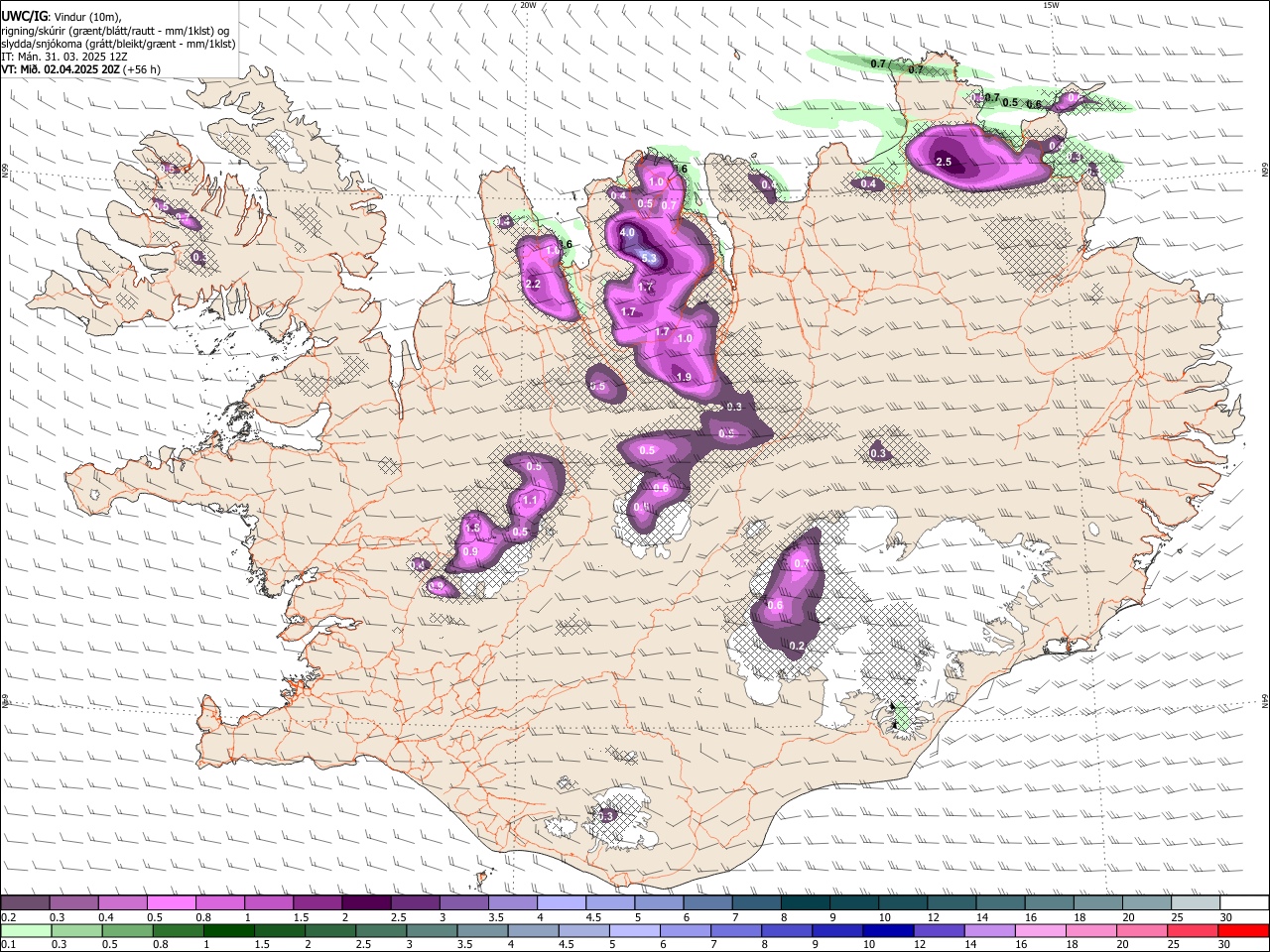Click the '1.9' precipitation value on the map
This screenshot has width=1270, height=952.
tap(684, 377)
